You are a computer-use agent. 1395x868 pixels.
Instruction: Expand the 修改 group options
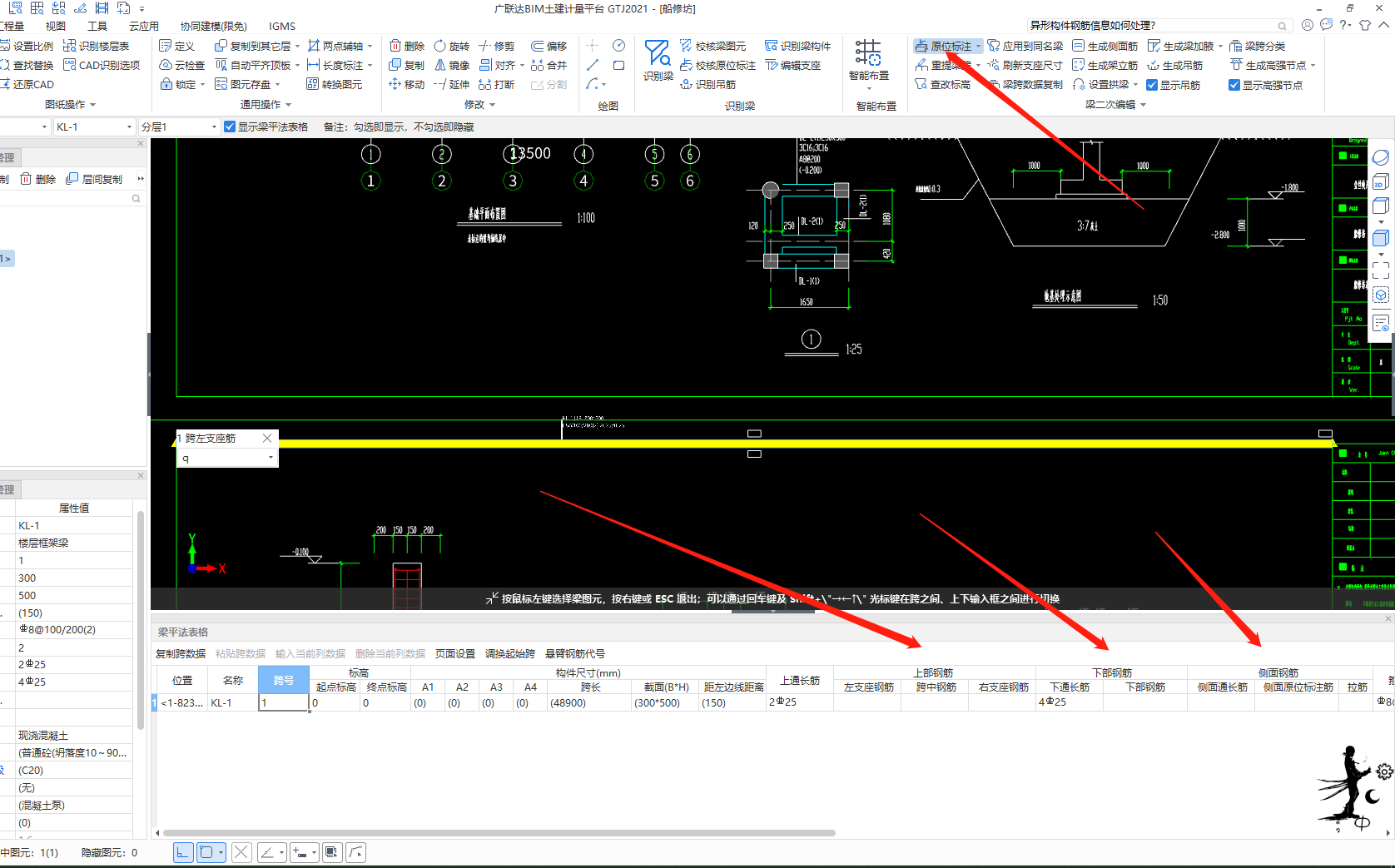click(x=492, y=105)
